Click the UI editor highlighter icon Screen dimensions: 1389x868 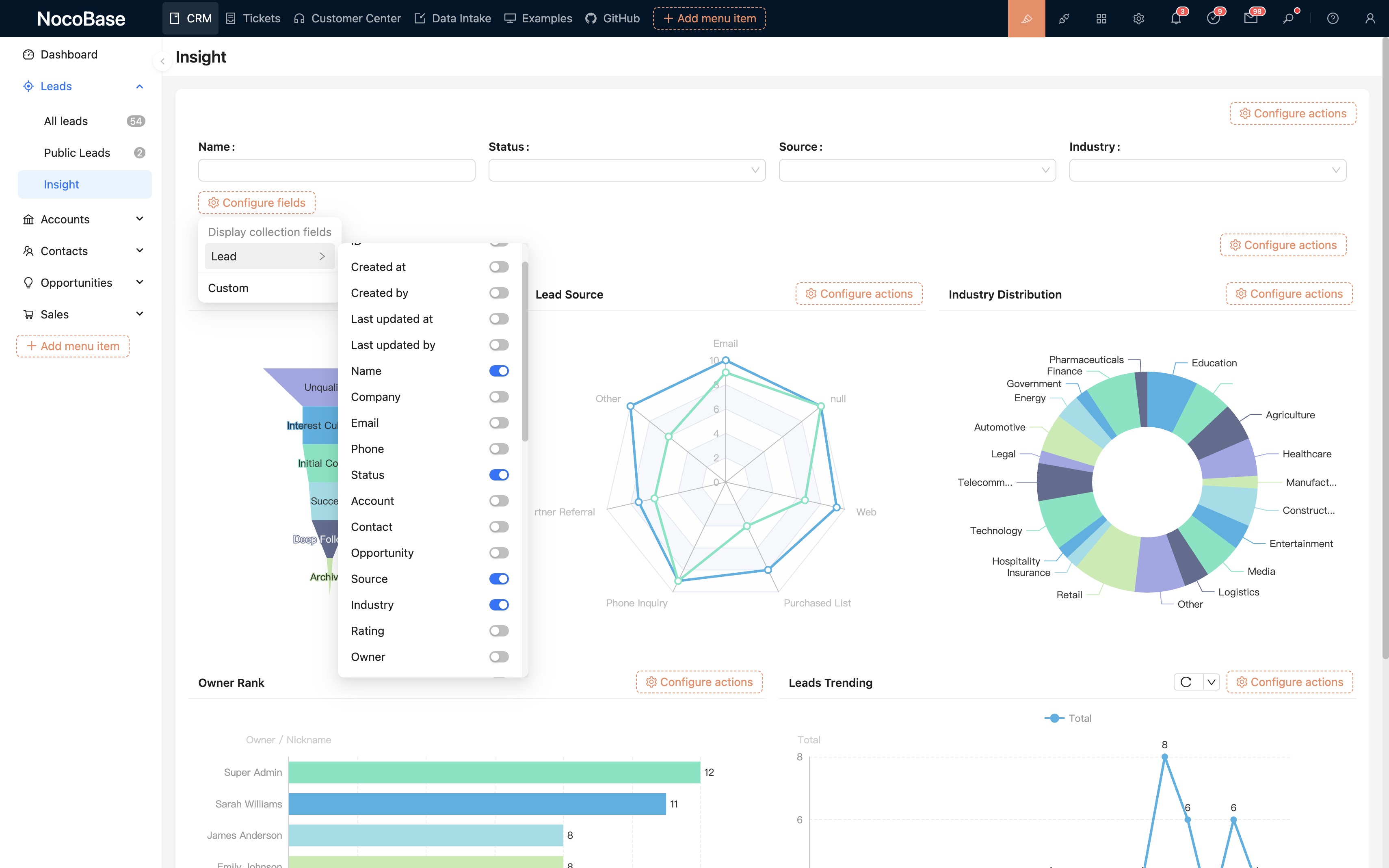[1026, 18]
